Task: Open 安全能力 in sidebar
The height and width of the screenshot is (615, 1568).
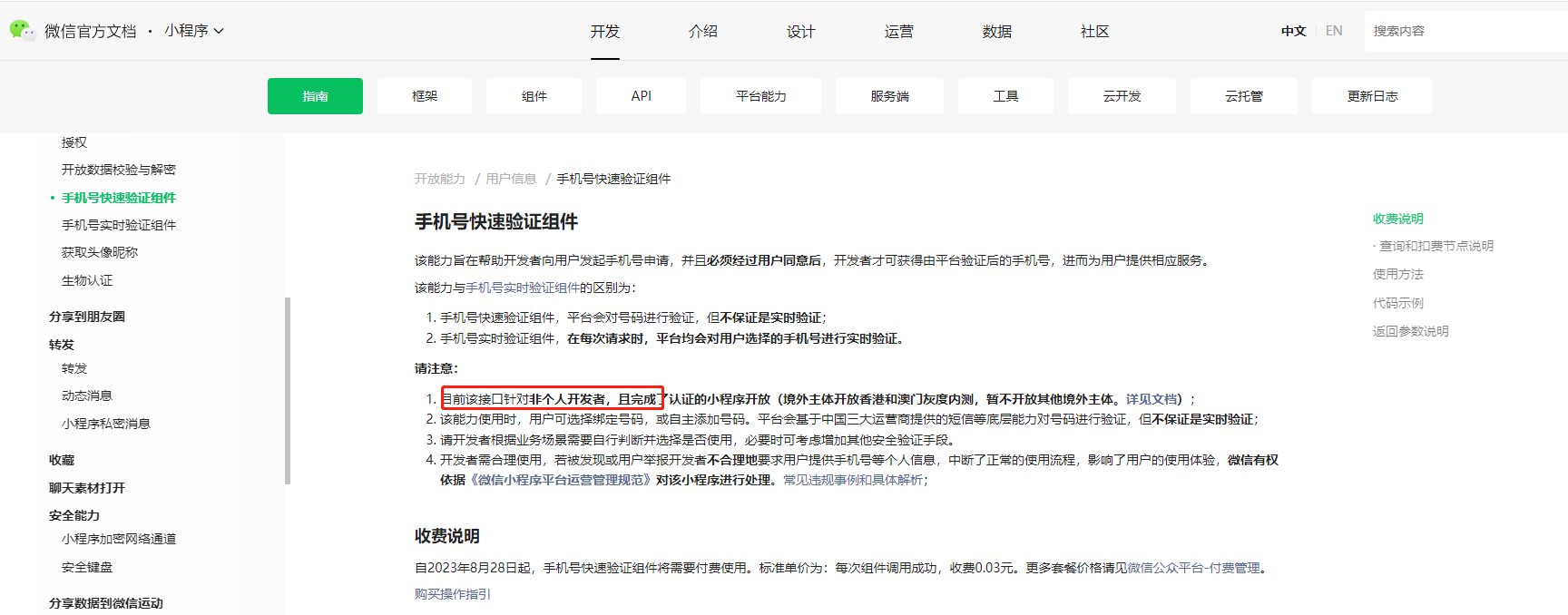Action: click(74, 515)
